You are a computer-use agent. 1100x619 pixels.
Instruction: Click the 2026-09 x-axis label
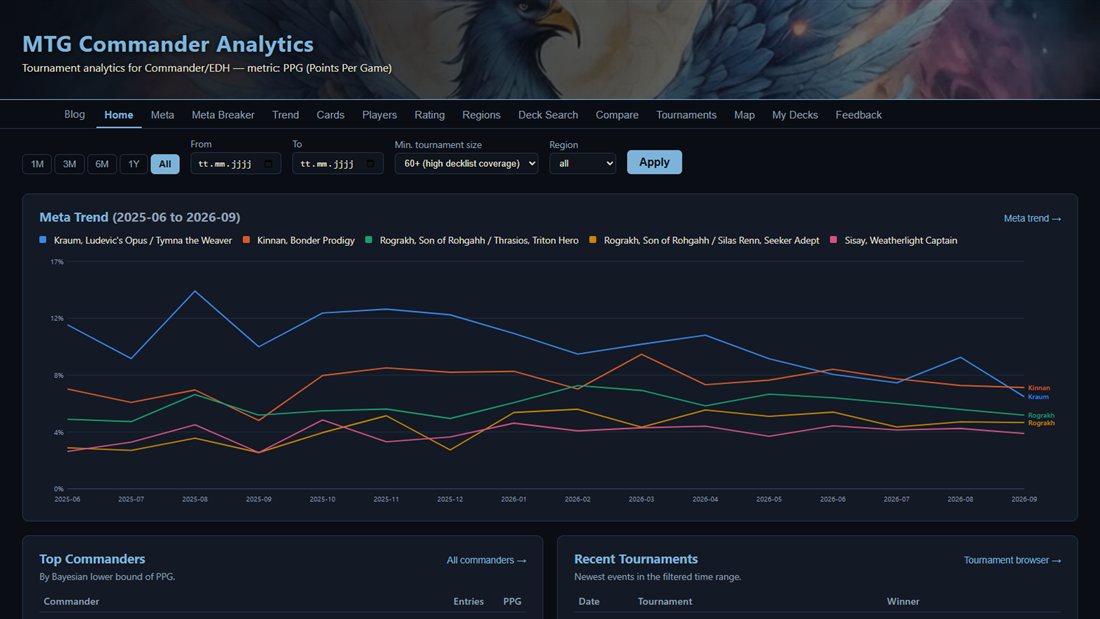[1024, 499]
